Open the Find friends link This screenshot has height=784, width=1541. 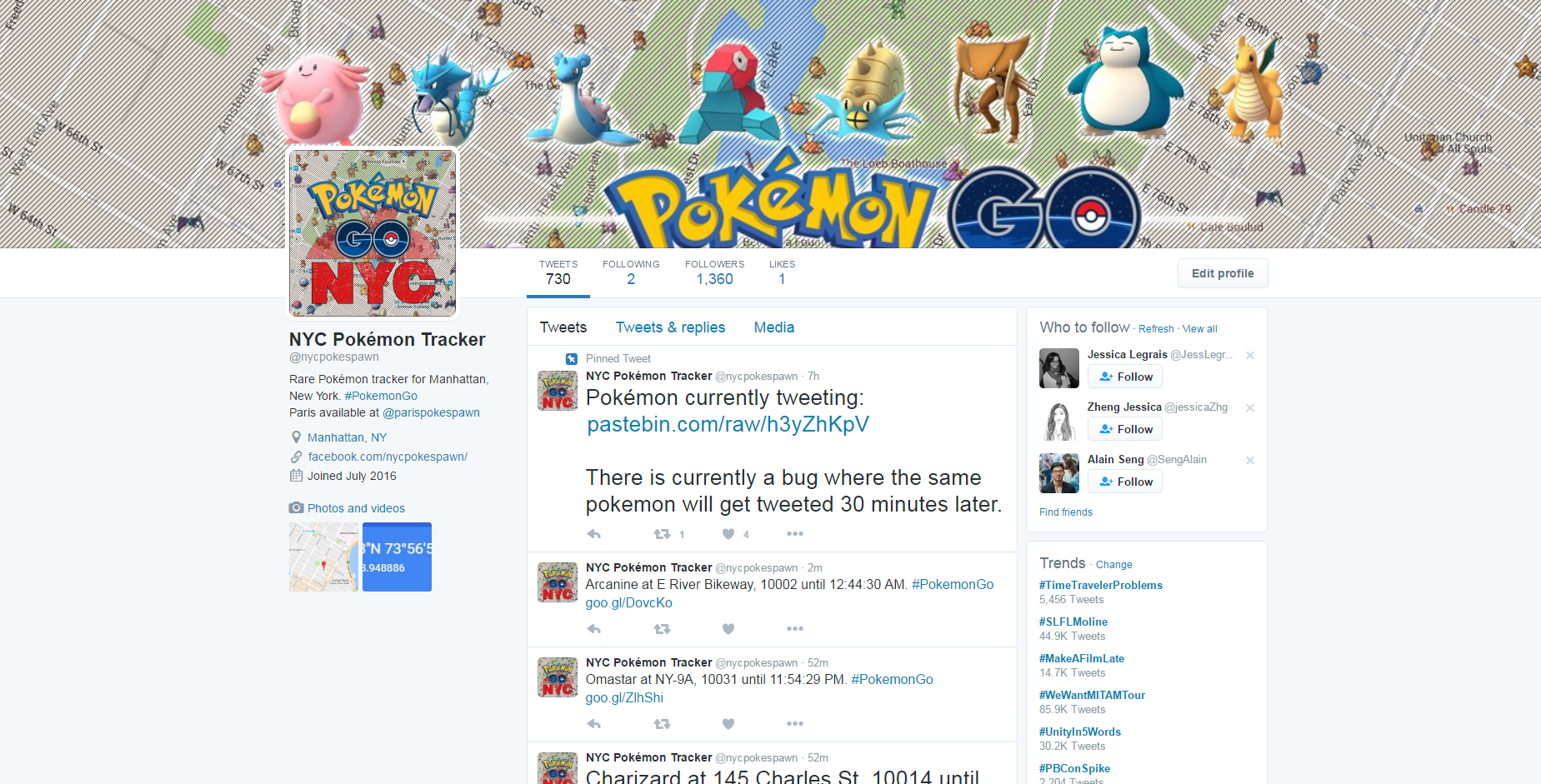[x=1065, y=512]
